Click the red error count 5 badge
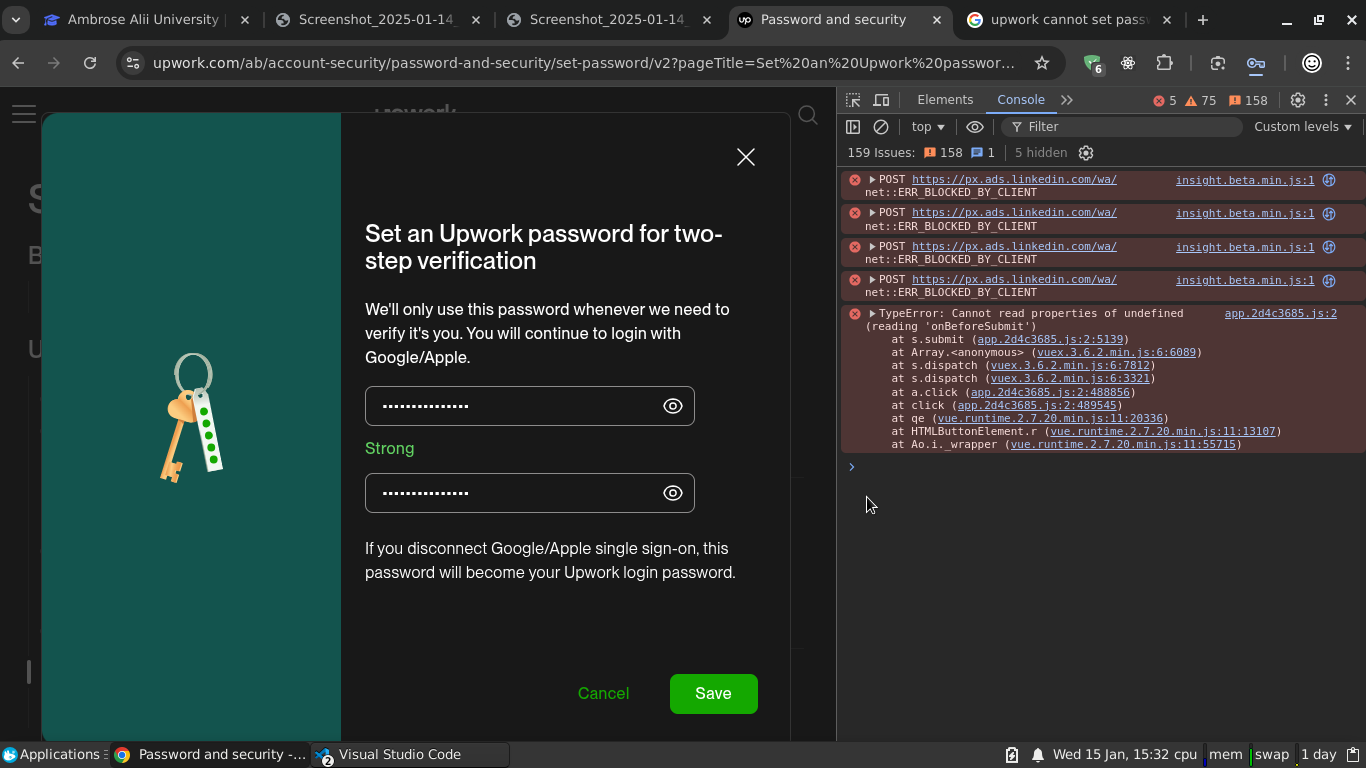The image size is (1366, 768). coord(1165,100)
